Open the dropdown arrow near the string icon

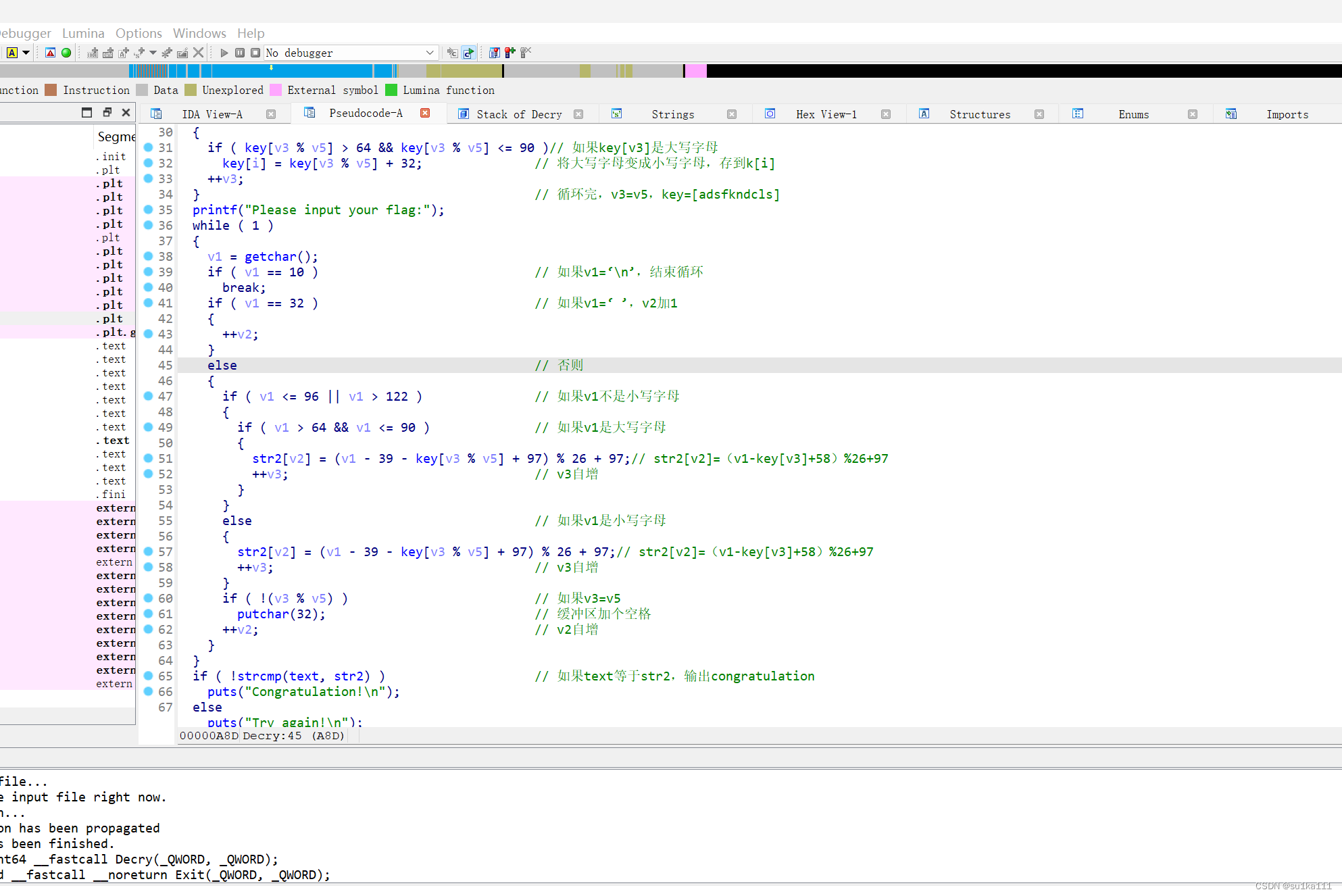point(153,53)
